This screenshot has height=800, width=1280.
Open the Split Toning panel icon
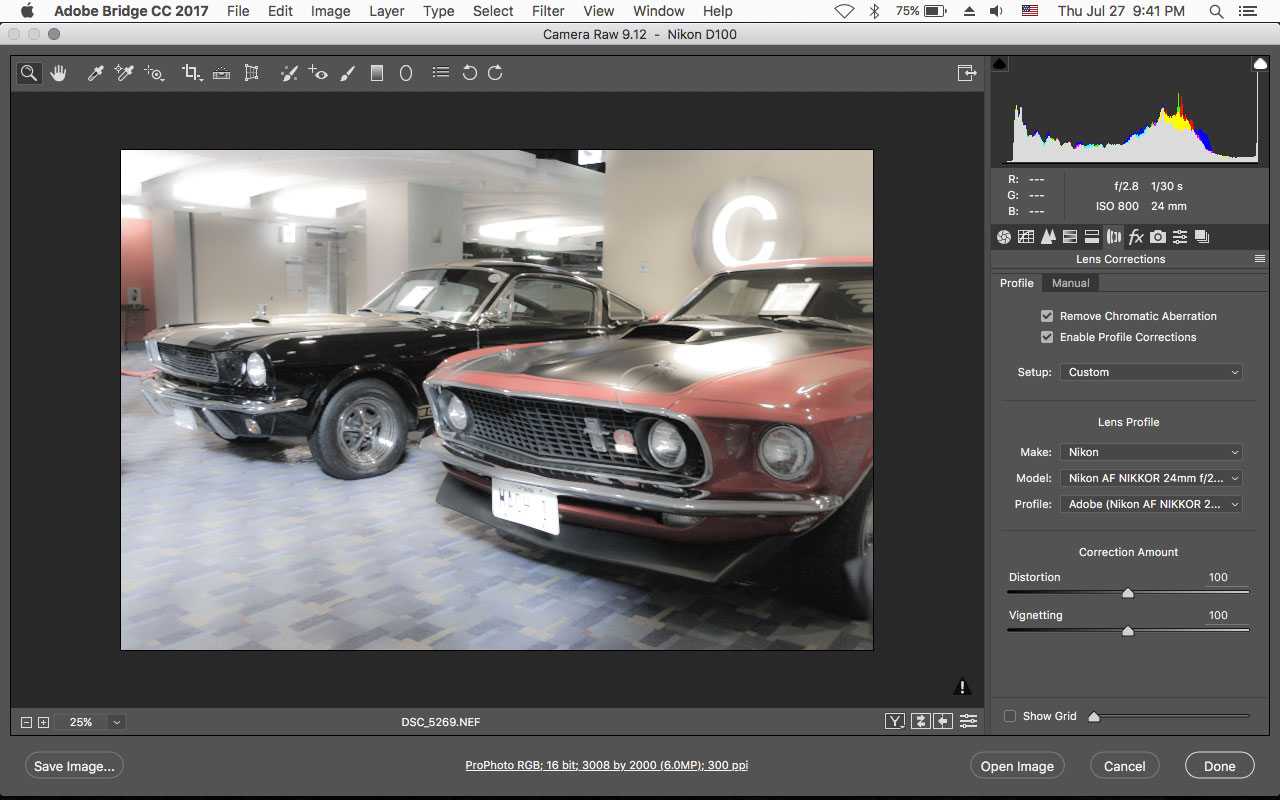click(x=1091, y=237)
